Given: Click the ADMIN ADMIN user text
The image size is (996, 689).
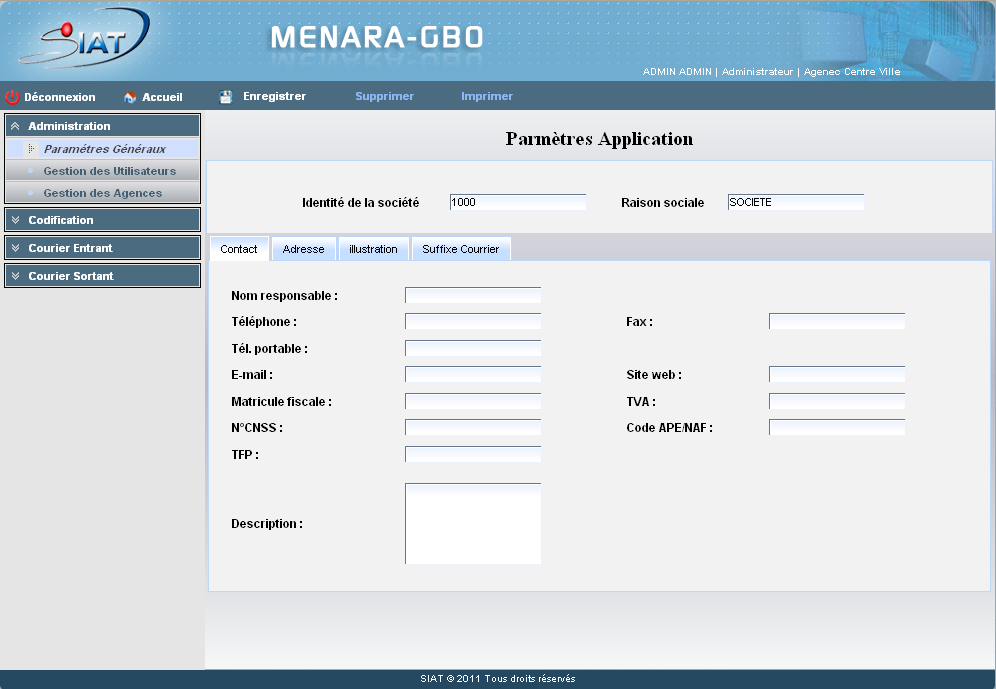Looking at the screenshot, I should [x=677, y=72].
